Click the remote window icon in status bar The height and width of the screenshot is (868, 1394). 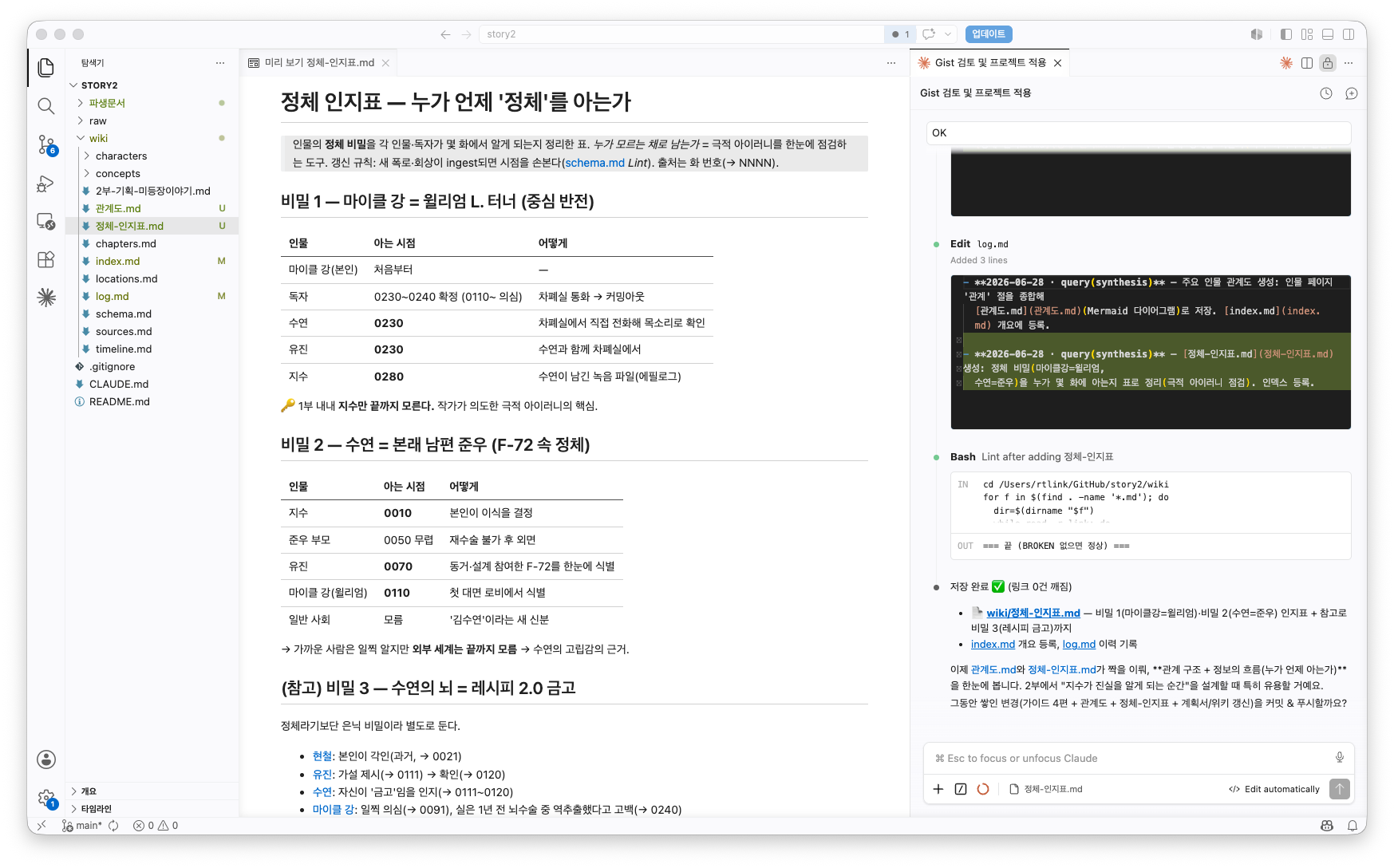click(41, 826)
